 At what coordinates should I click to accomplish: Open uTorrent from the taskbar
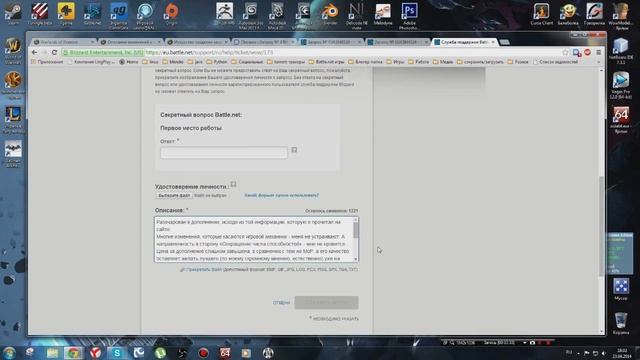tap(160, 353)
